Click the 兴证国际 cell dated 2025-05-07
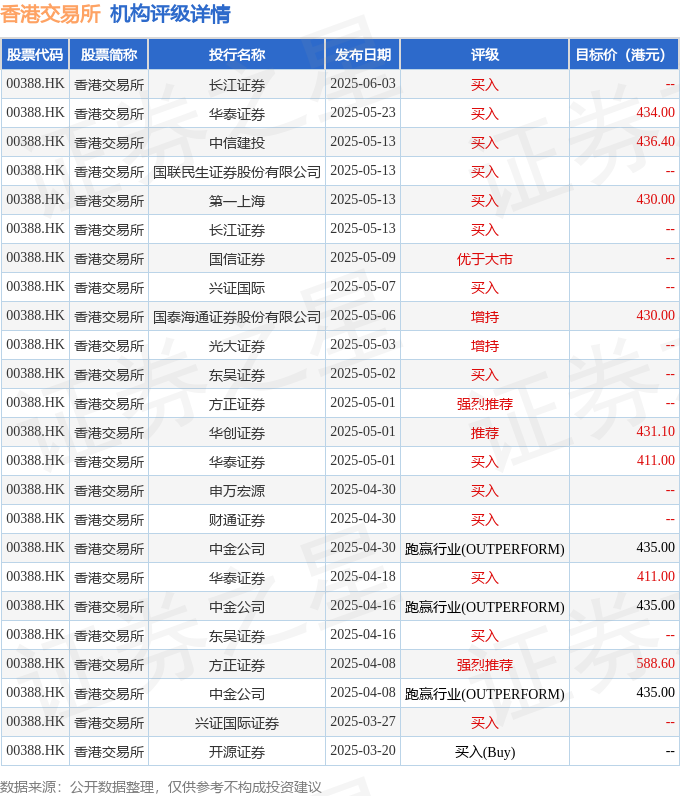This screenshot has height=796, width=680. coord(237,288)
